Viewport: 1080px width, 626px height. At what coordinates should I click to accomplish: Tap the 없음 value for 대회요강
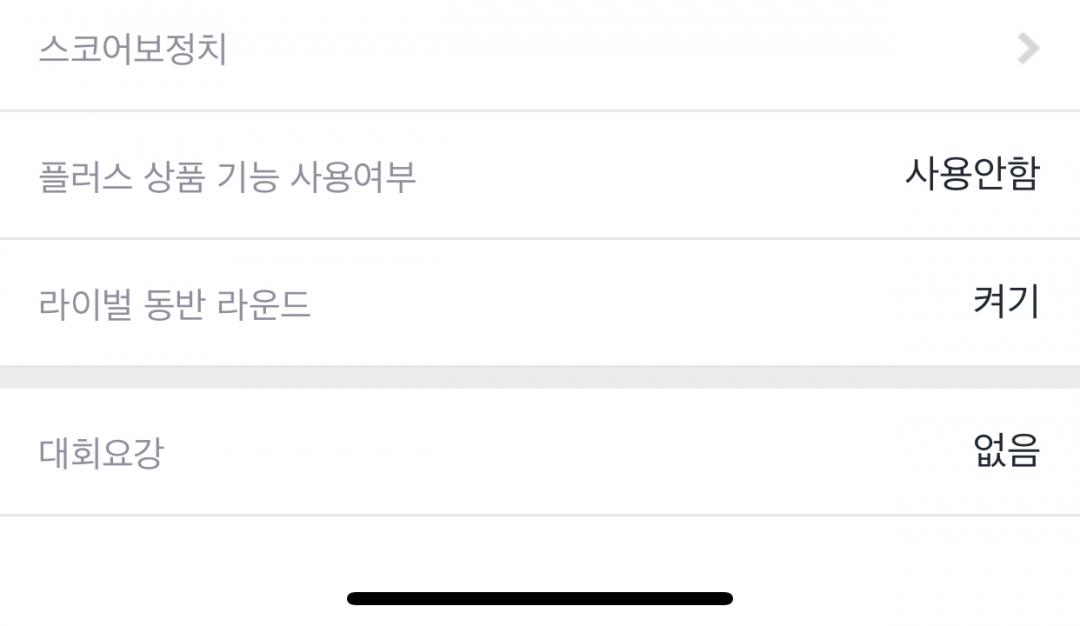pyautogui.click(x=1006, y=451)
